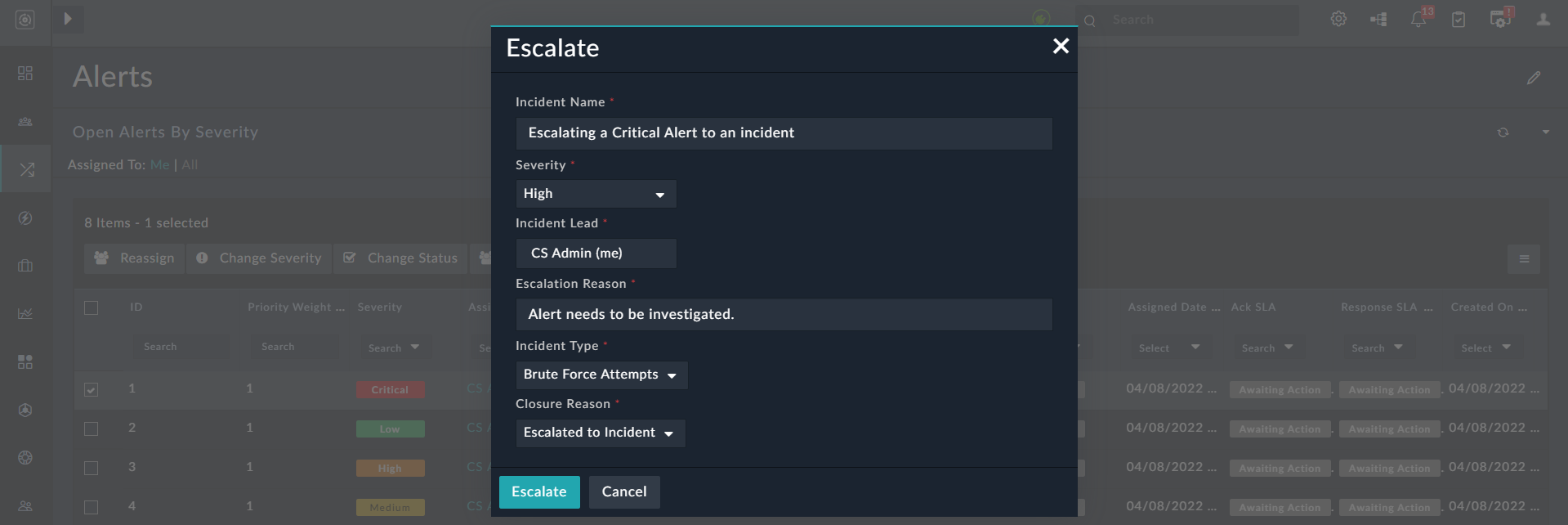Edit the Escalation Reason text field

tap(783, 314)
